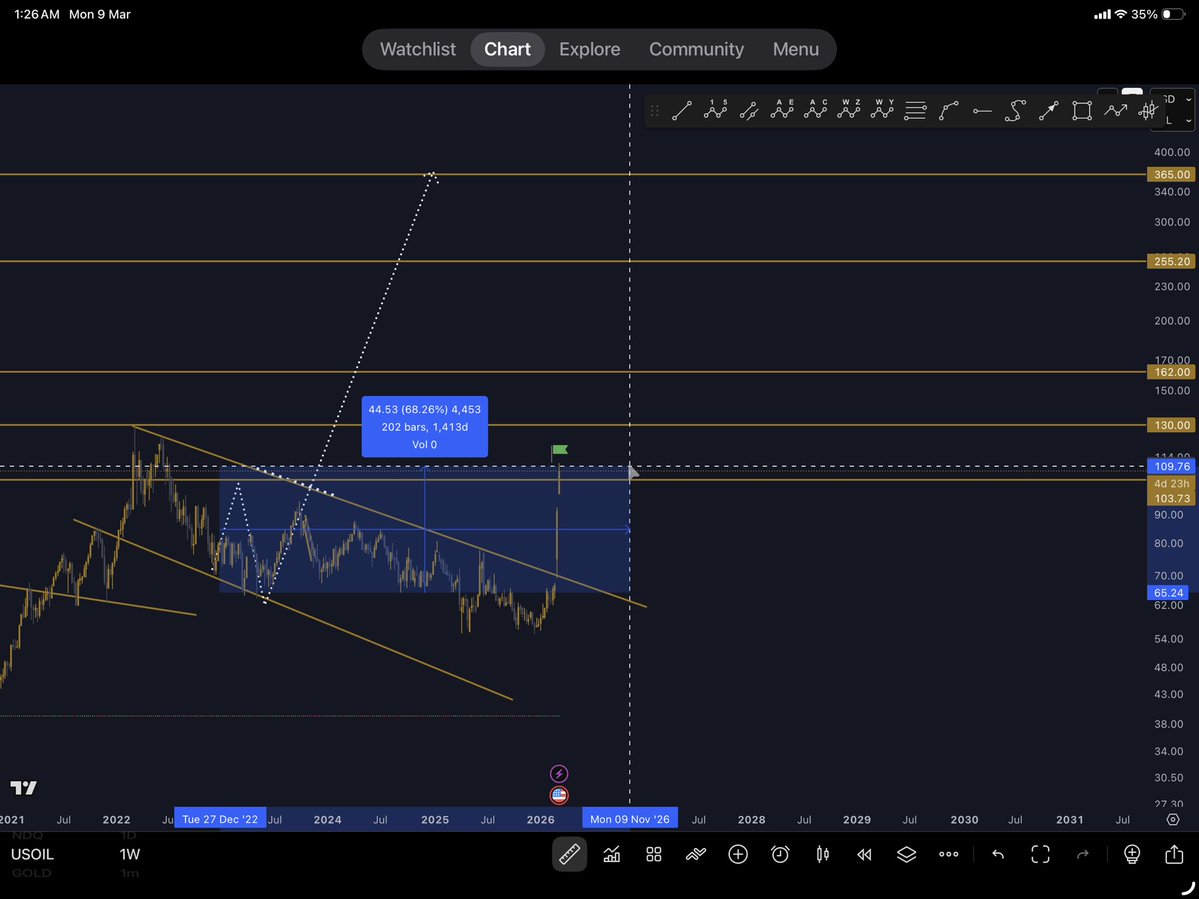Select the Horizontal Ray tool
Screen dimensions: 1199x899
981,110
